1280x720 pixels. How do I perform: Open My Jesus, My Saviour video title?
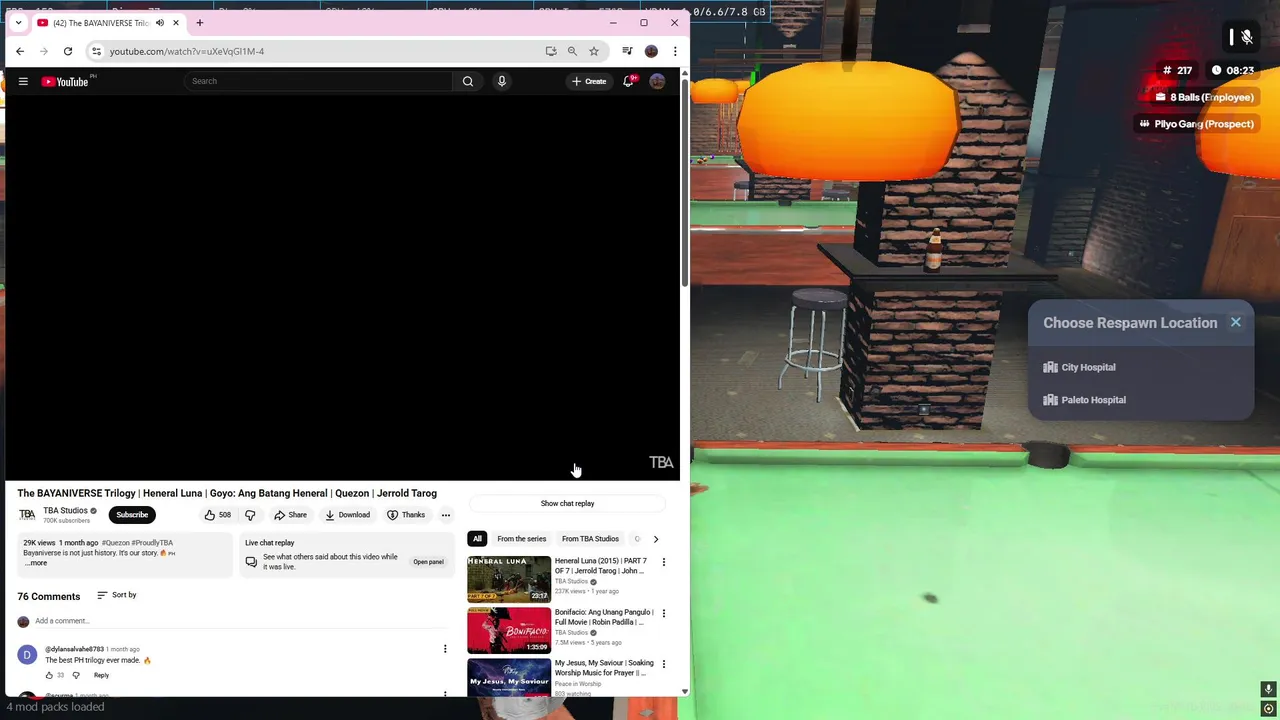(x=604, y=668)
